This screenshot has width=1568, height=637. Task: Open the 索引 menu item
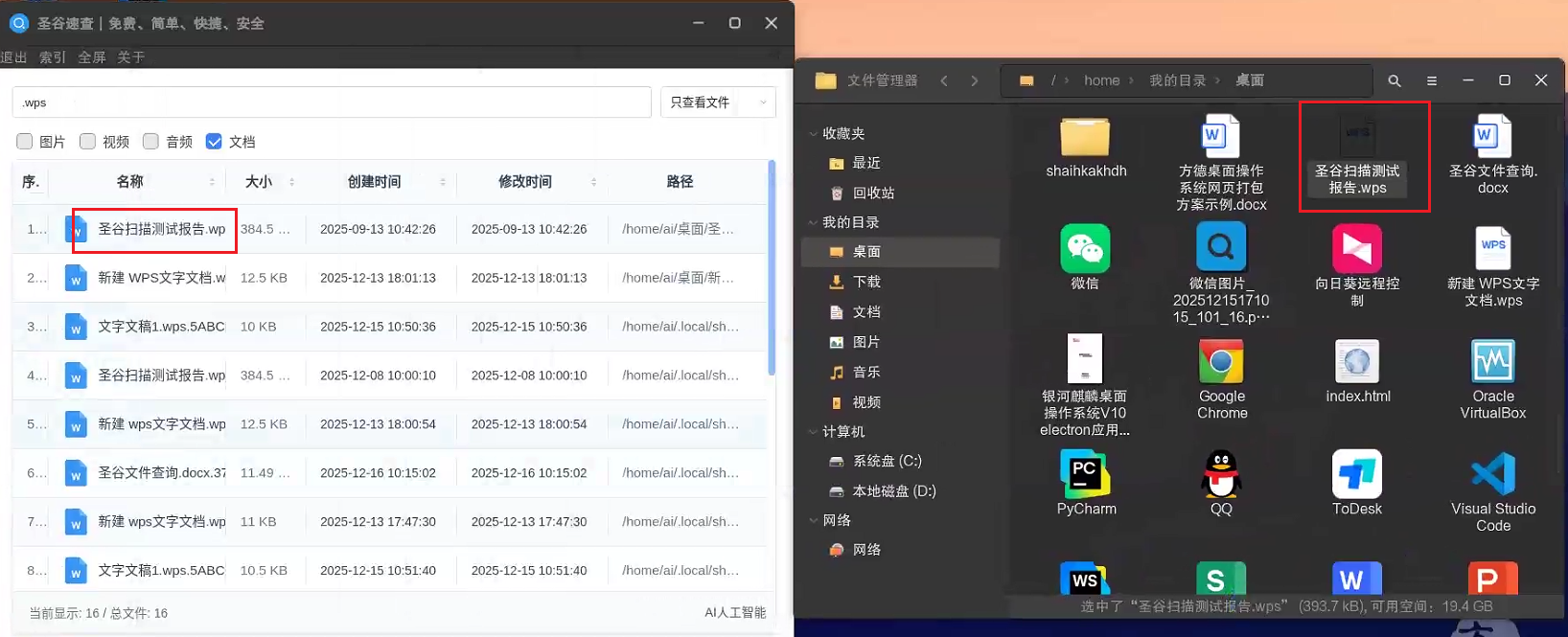pyautogui.click(x=53, y=57)
